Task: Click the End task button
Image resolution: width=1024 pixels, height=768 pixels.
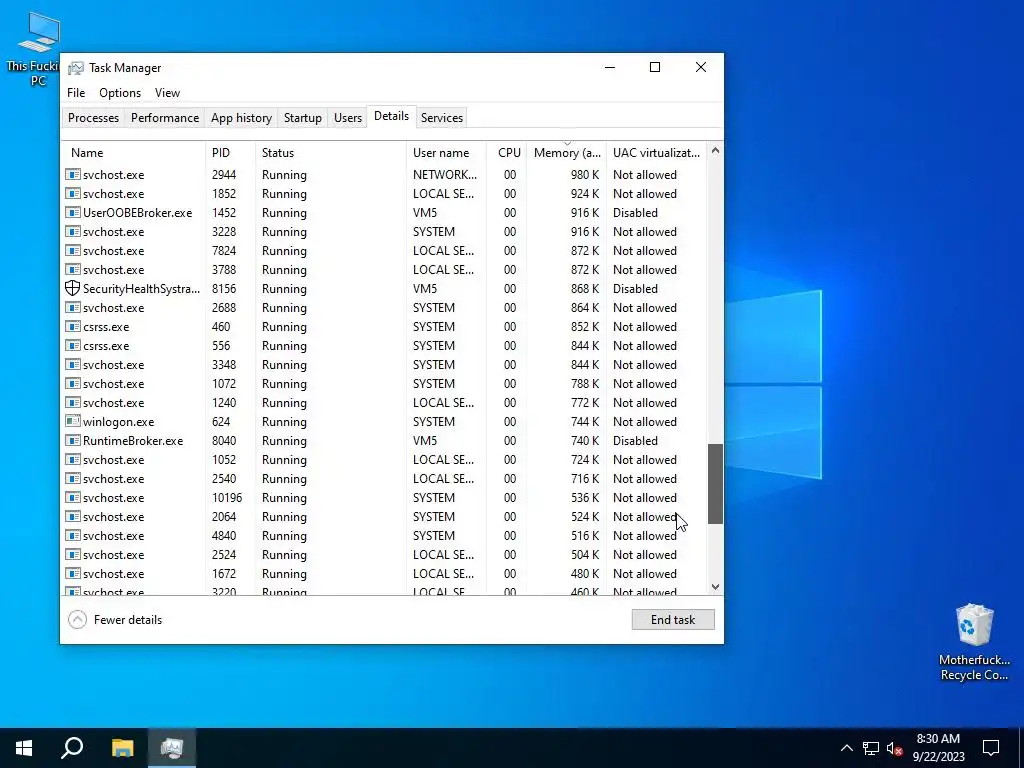Action: [x=673, y=620]
